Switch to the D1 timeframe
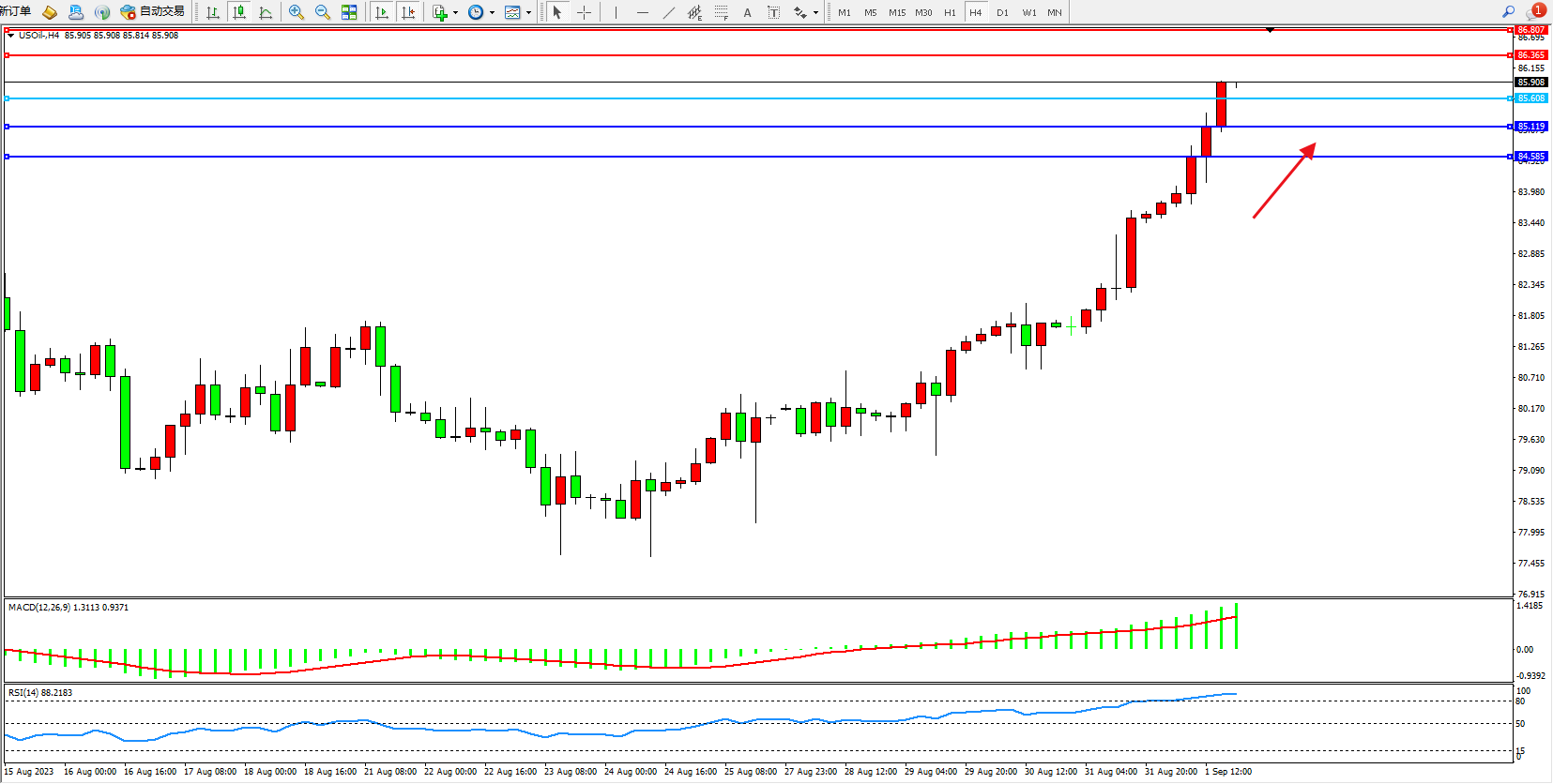Screen dimensions: 1553x784 coord(1002,12)
